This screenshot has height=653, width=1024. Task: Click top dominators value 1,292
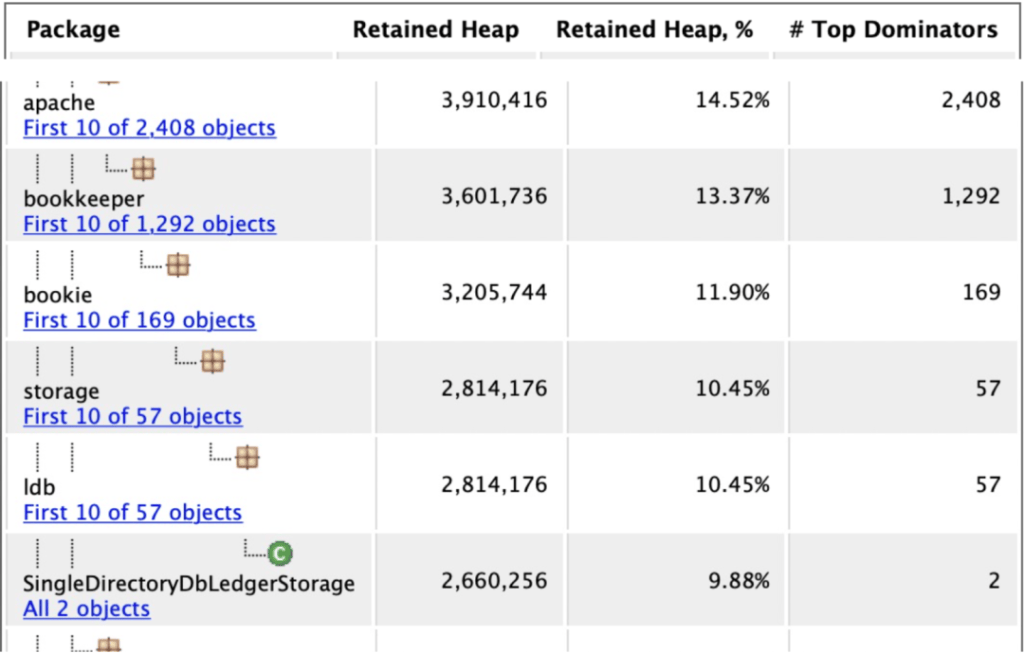970,196
